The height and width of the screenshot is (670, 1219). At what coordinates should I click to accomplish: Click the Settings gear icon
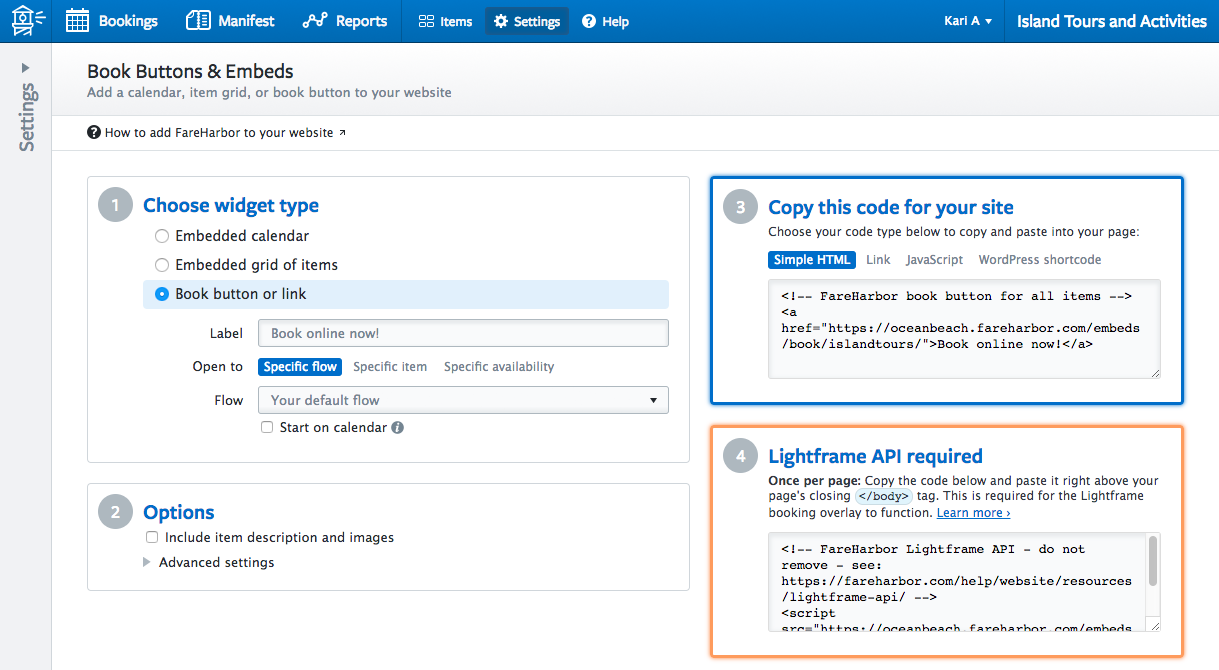tap(501, 21)
